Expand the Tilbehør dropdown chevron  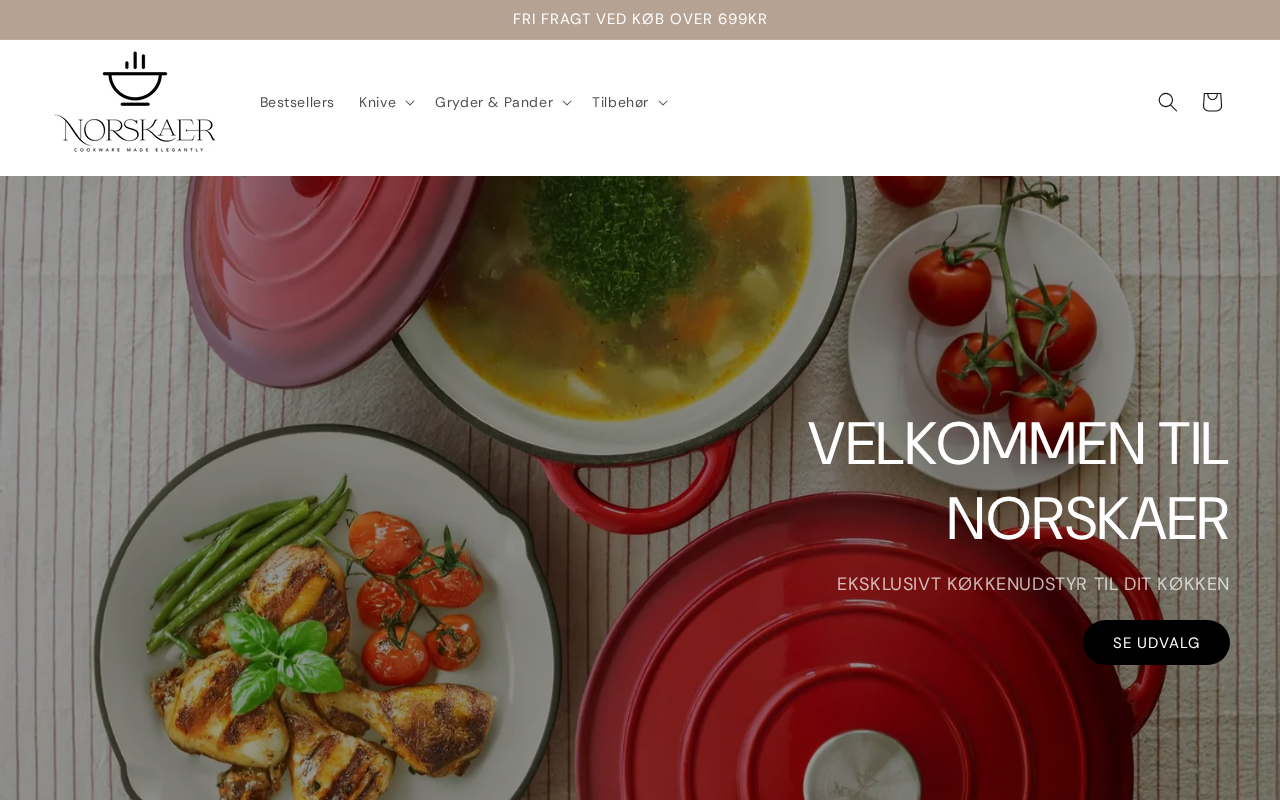662,103
